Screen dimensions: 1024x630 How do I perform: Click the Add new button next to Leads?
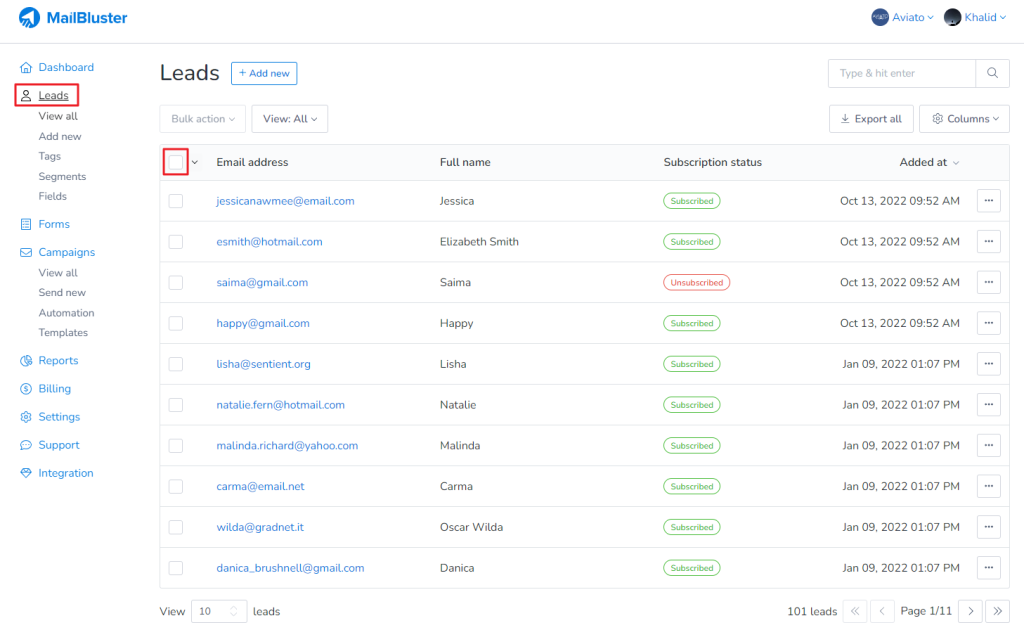263,73
